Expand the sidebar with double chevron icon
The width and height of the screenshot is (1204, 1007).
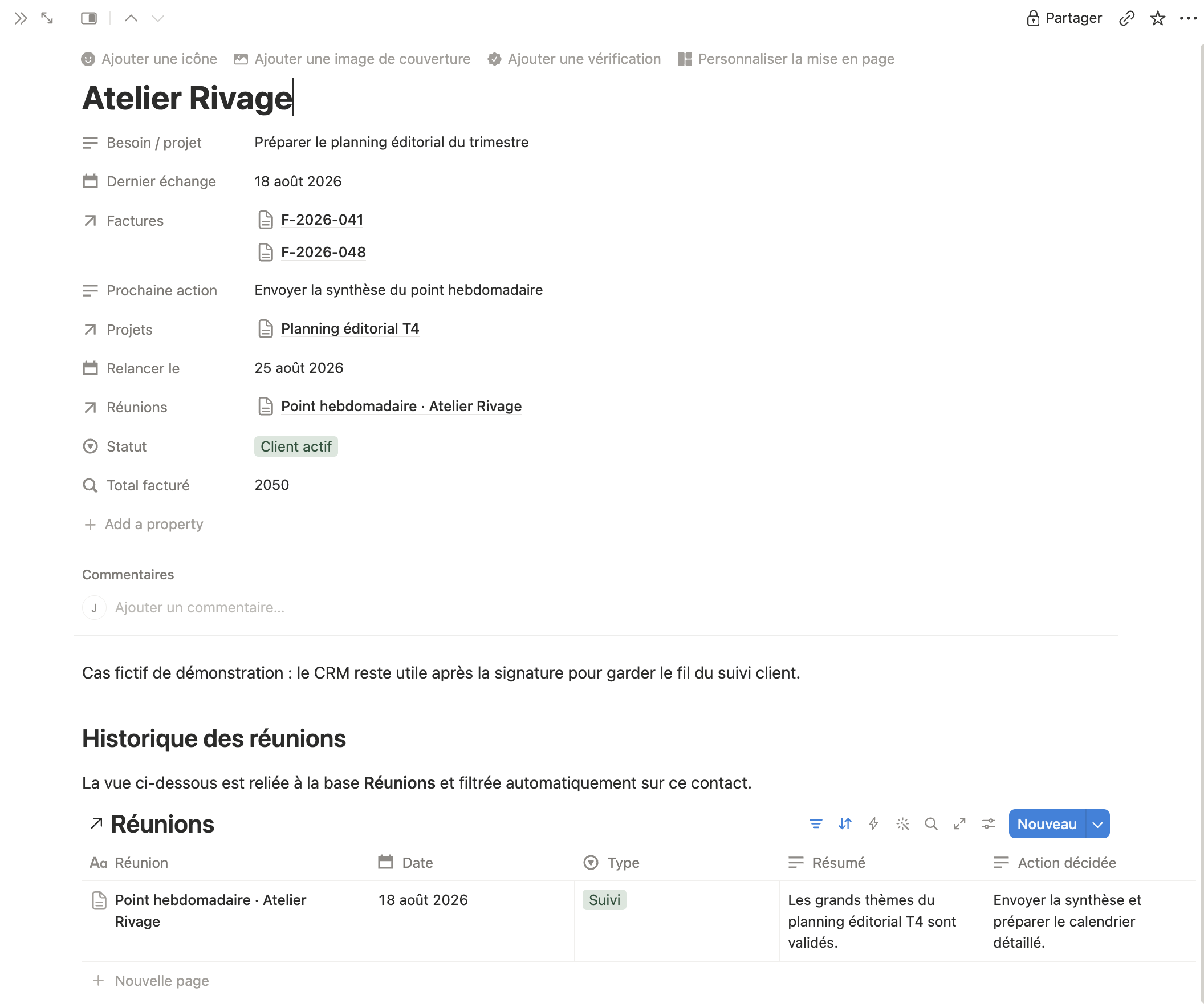(21, 18)
